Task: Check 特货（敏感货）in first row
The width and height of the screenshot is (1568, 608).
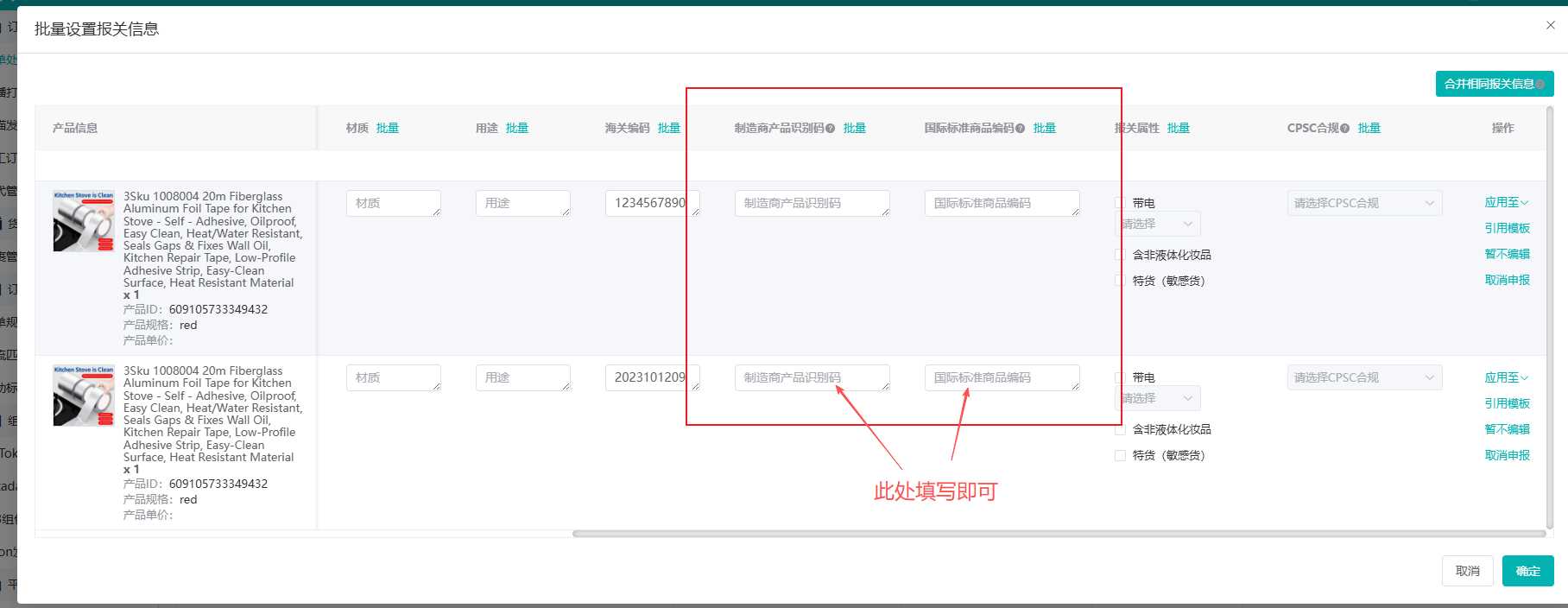Action: (x=1120, y=281)
